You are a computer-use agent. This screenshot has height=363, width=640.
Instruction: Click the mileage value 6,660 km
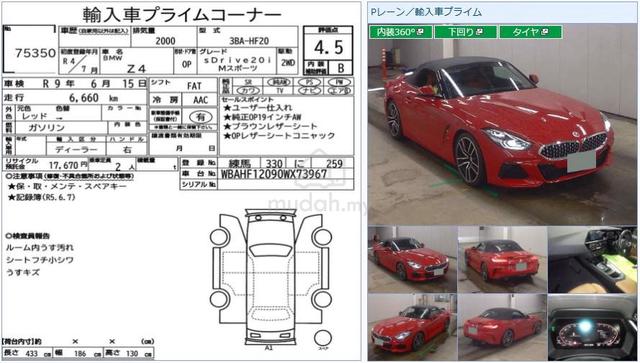point(93,98)
